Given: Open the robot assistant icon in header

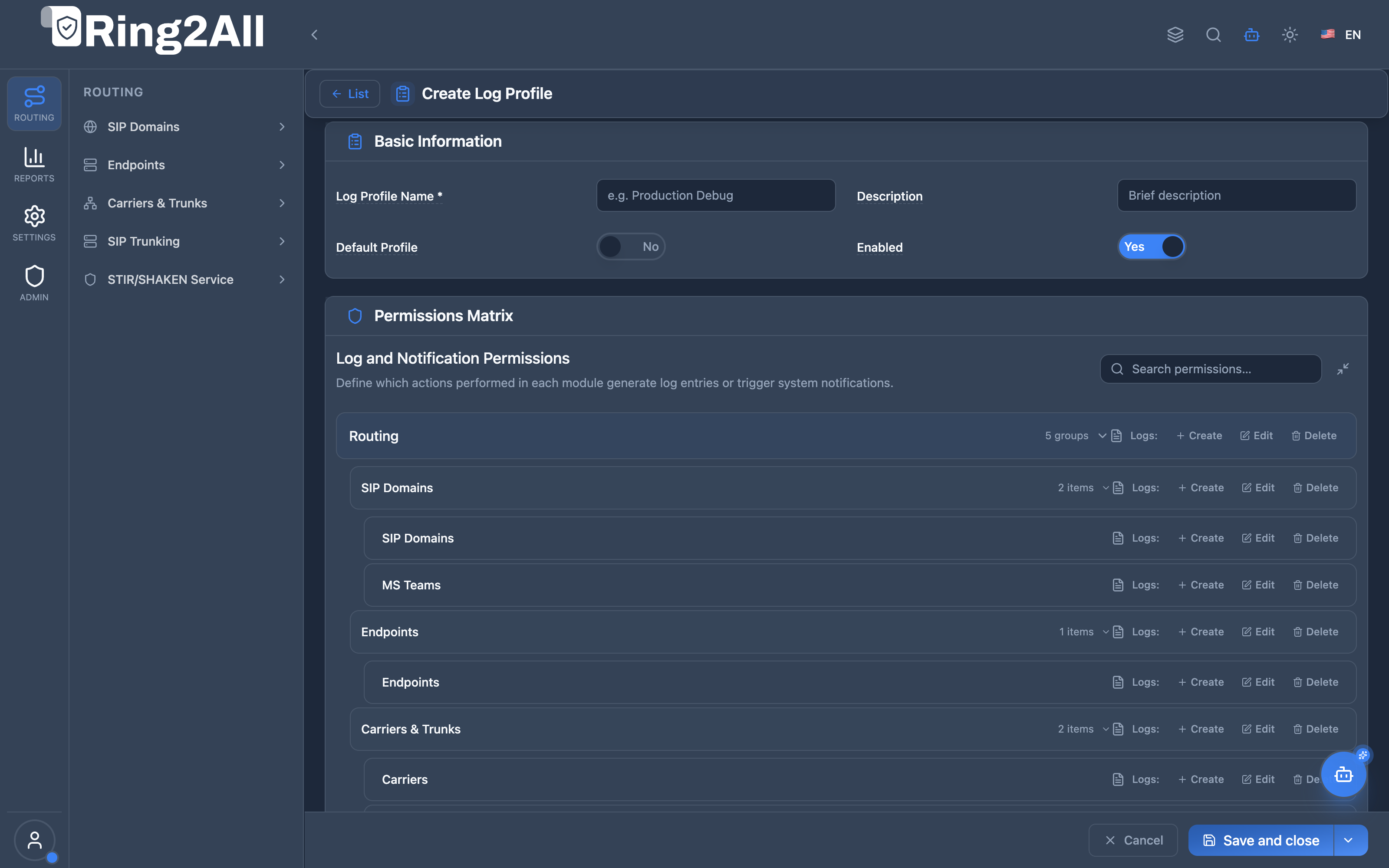Looking at the screenshot, I should tap(1252, 34).
